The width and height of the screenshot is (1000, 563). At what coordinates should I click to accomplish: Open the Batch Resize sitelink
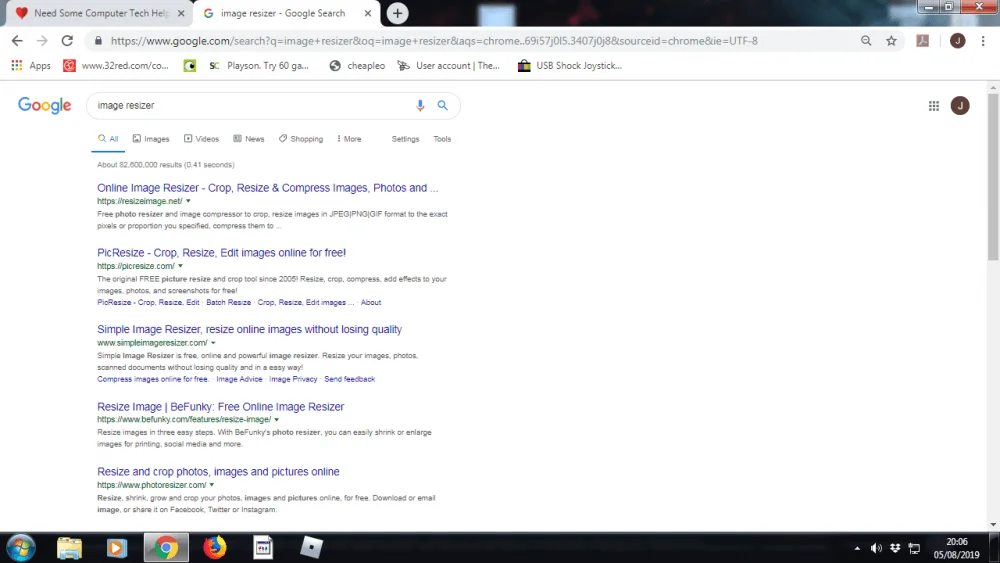coord(228,303)
